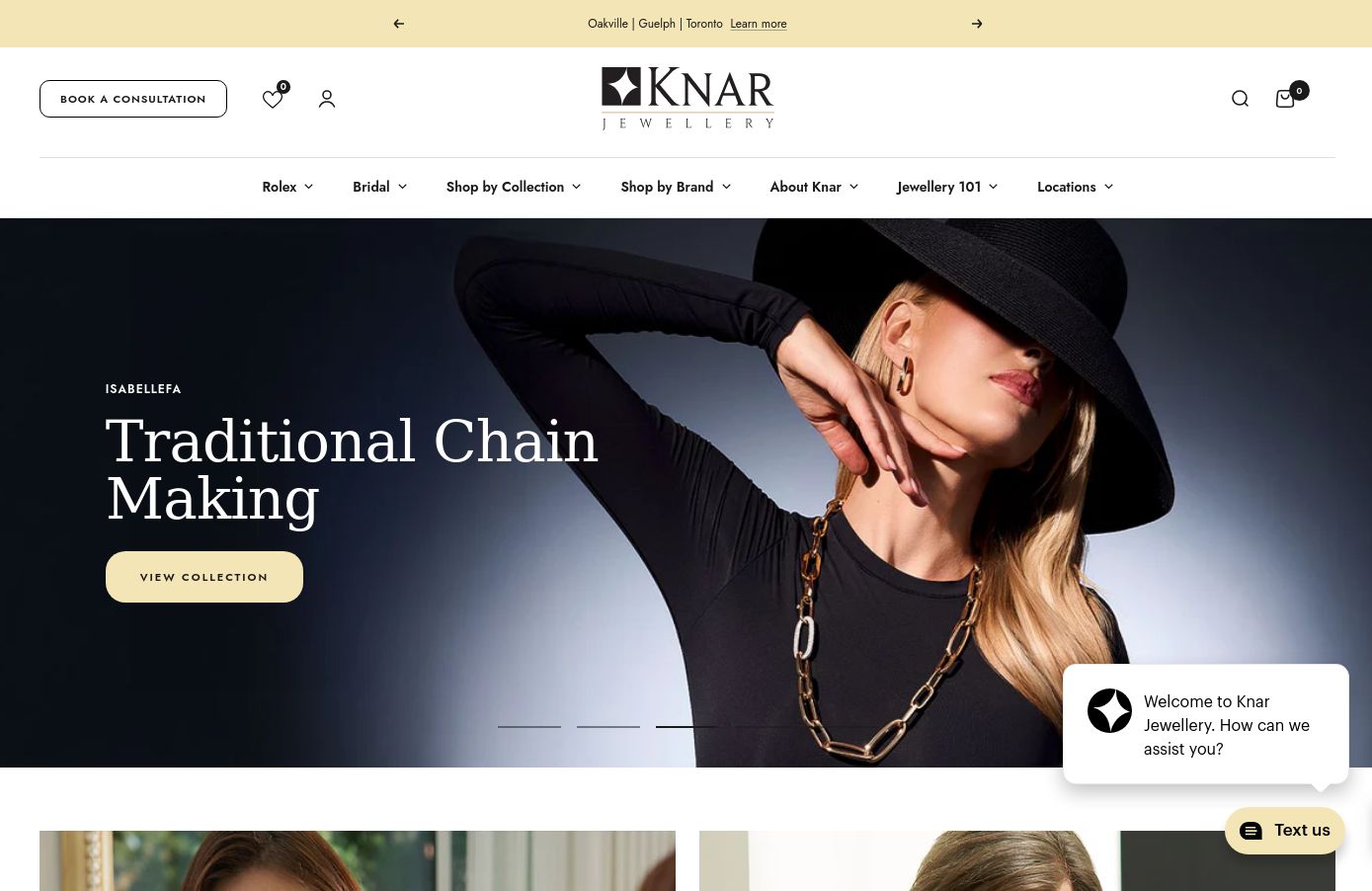Screen dimensions: 1372x891
Task: Select the first hero slide indicator
Action: (x=529, y=727)
